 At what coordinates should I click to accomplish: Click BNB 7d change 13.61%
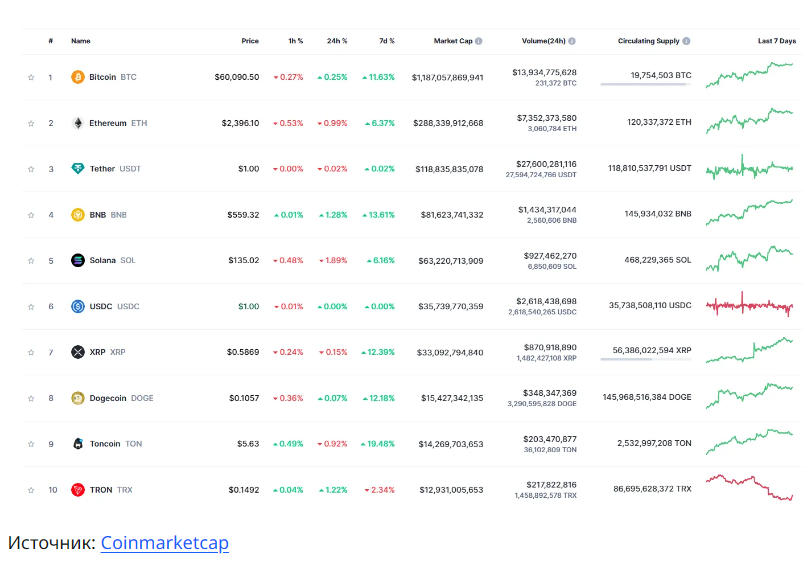coord(379,215)
